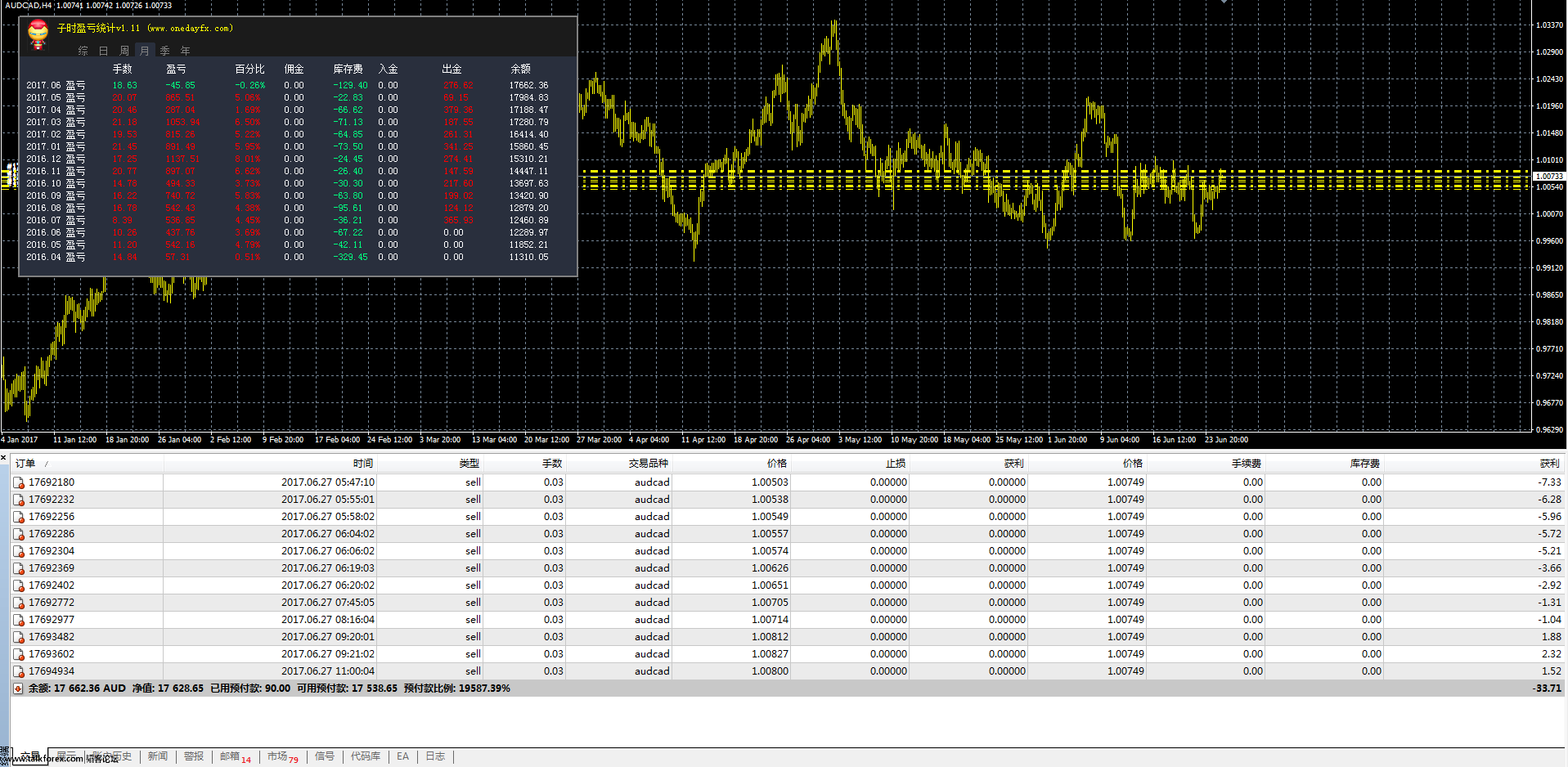This screenshot has width=1568, height=767.
Task: Switch stats panel to the 周 weekly tab
Action: point(124,51)
